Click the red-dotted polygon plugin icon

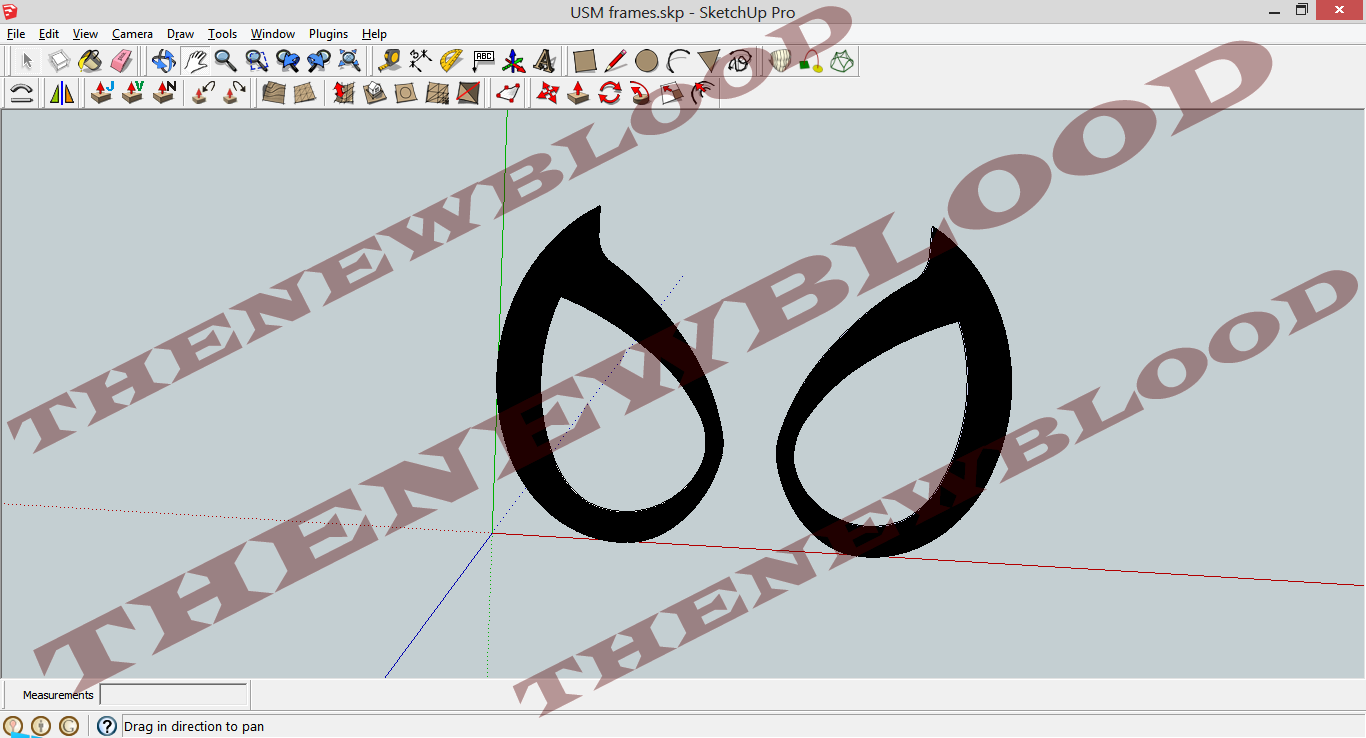508,93
